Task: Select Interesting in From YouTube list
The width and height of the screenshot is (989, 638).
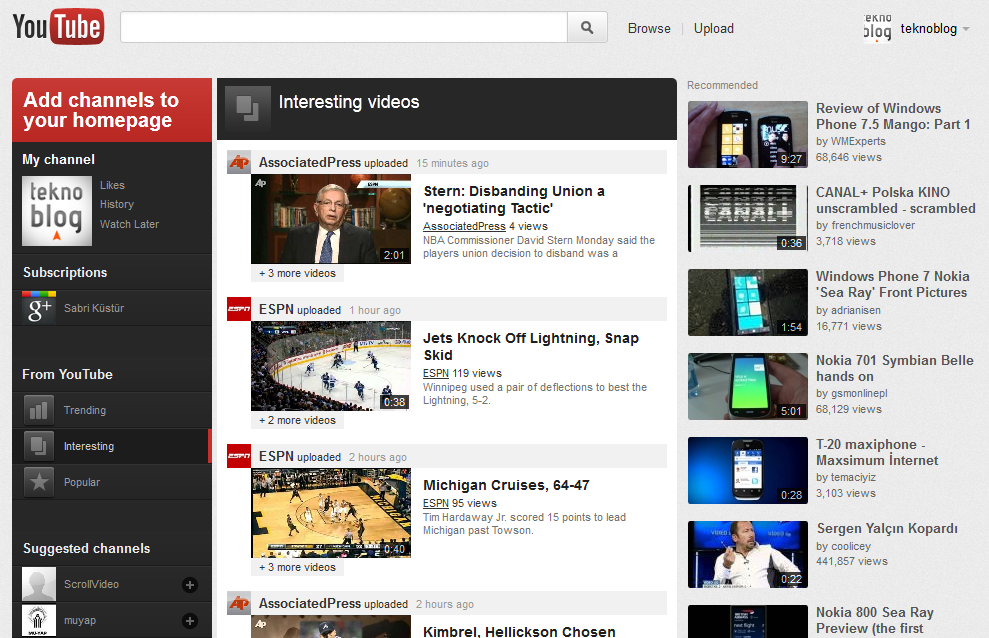Action: (89, 446)
